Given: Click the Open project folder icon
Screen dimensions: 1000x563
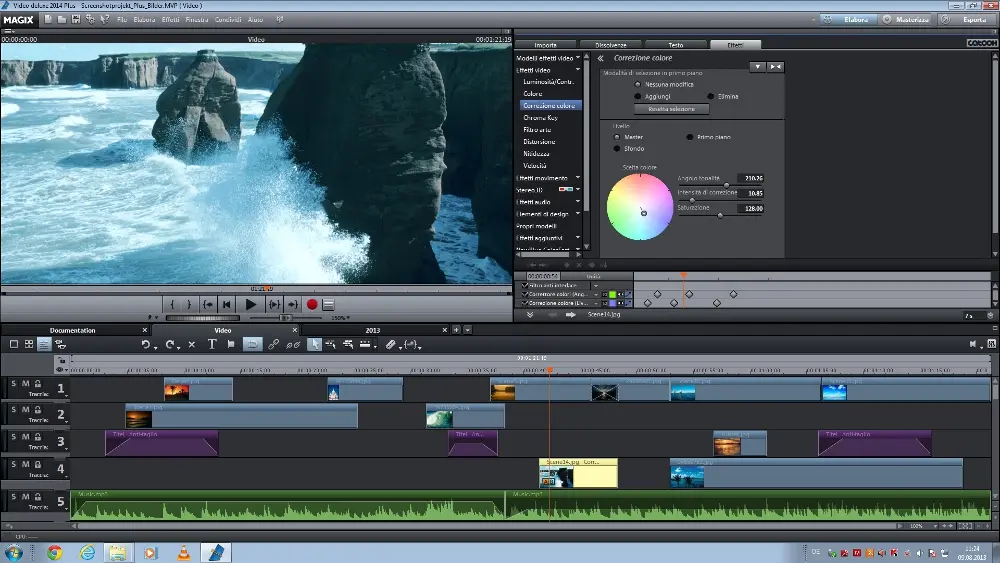Looking at the screenshot, I should (62, 19).
